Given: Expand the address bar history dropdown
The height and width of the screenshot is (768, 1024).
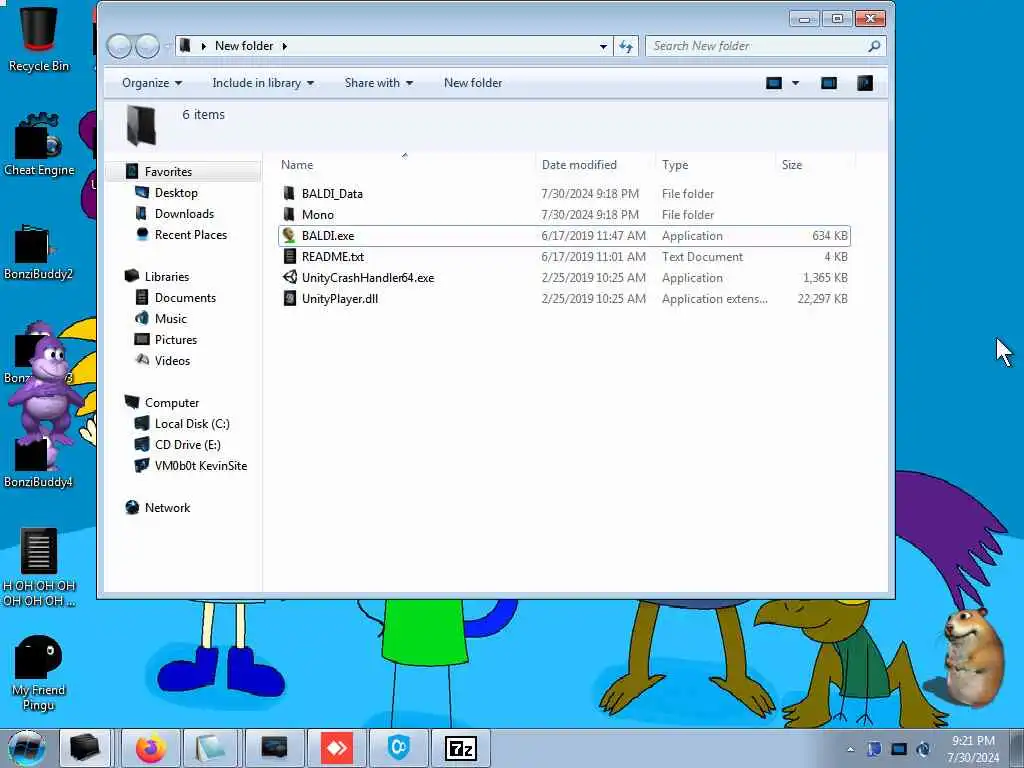Looking at the screenshot, I should tap(603, 46).
